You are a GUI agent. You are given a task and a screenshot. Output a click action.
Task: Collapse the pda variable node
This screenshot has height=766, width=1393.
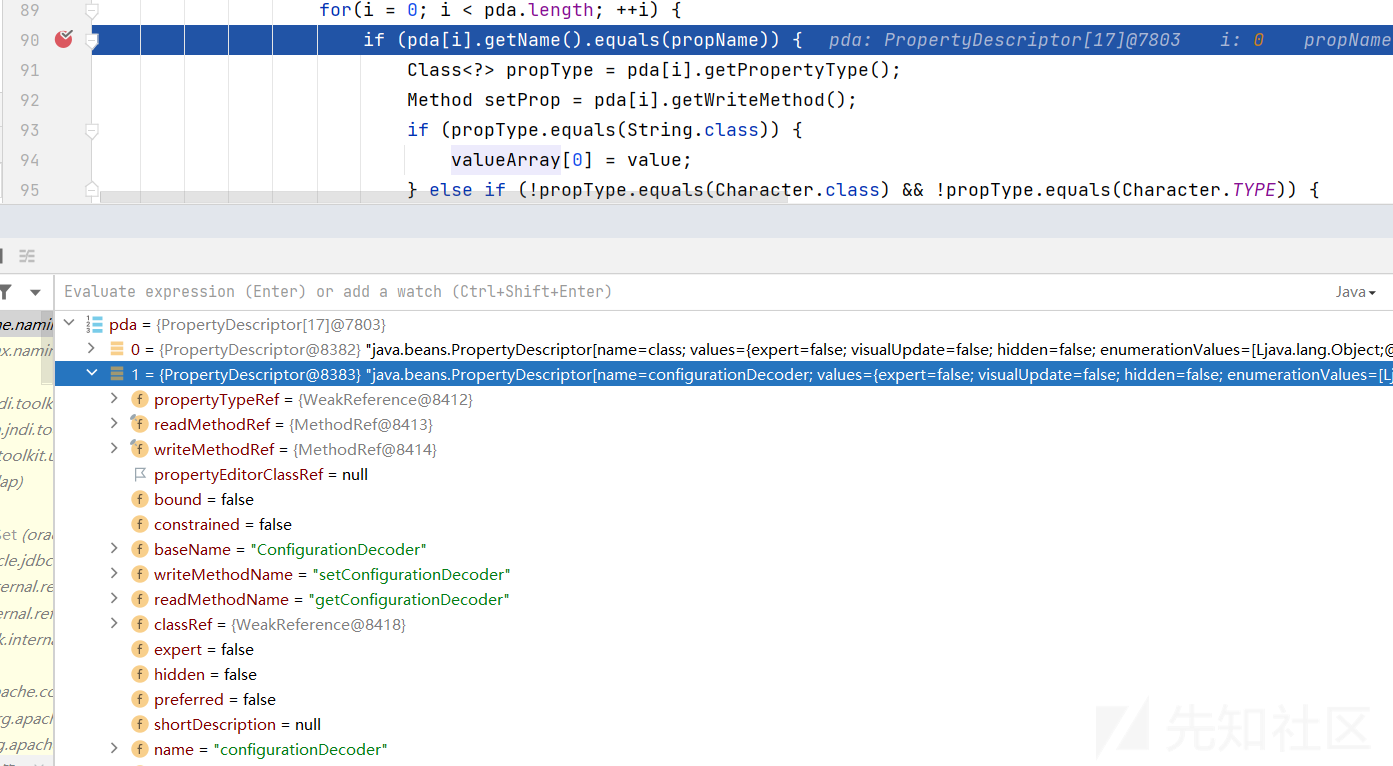(69, 324)
